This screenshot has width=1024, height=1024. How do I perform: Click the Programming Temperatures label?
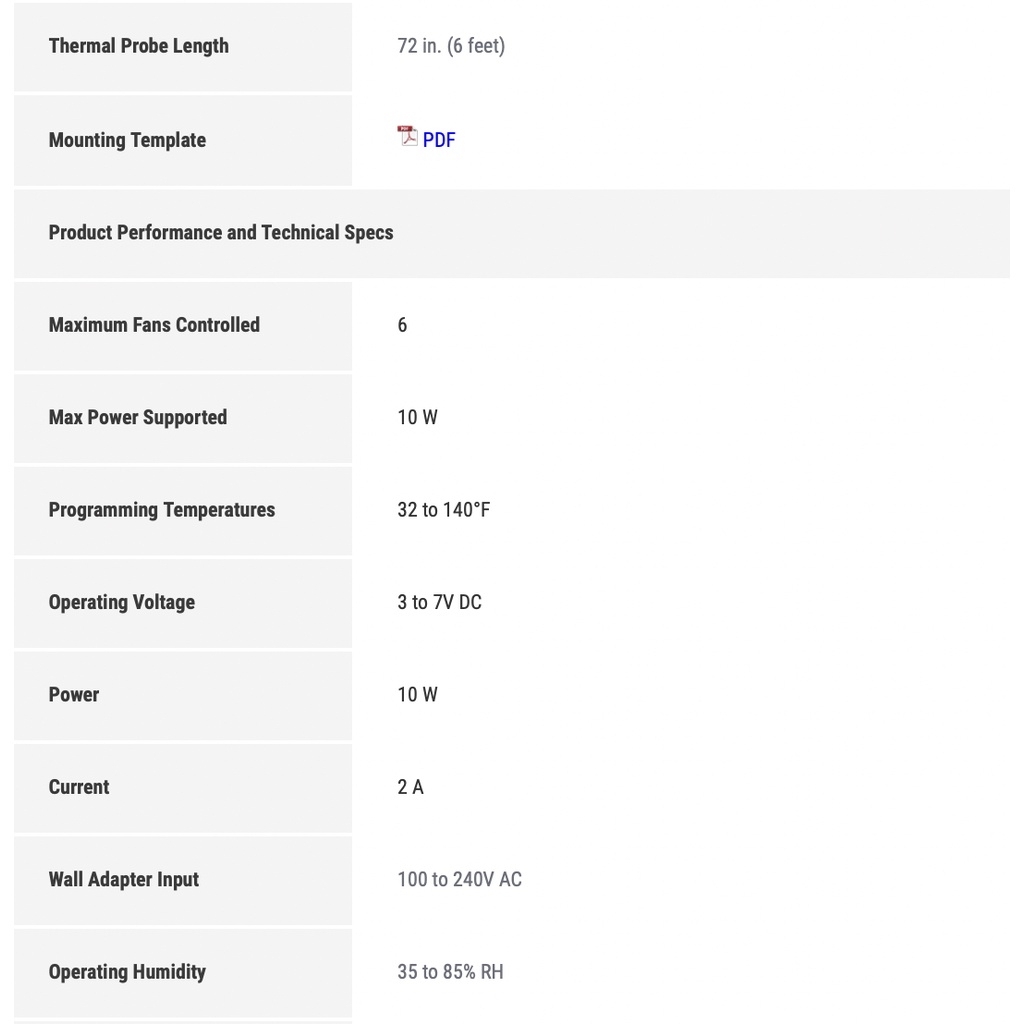tap(161, 510)
